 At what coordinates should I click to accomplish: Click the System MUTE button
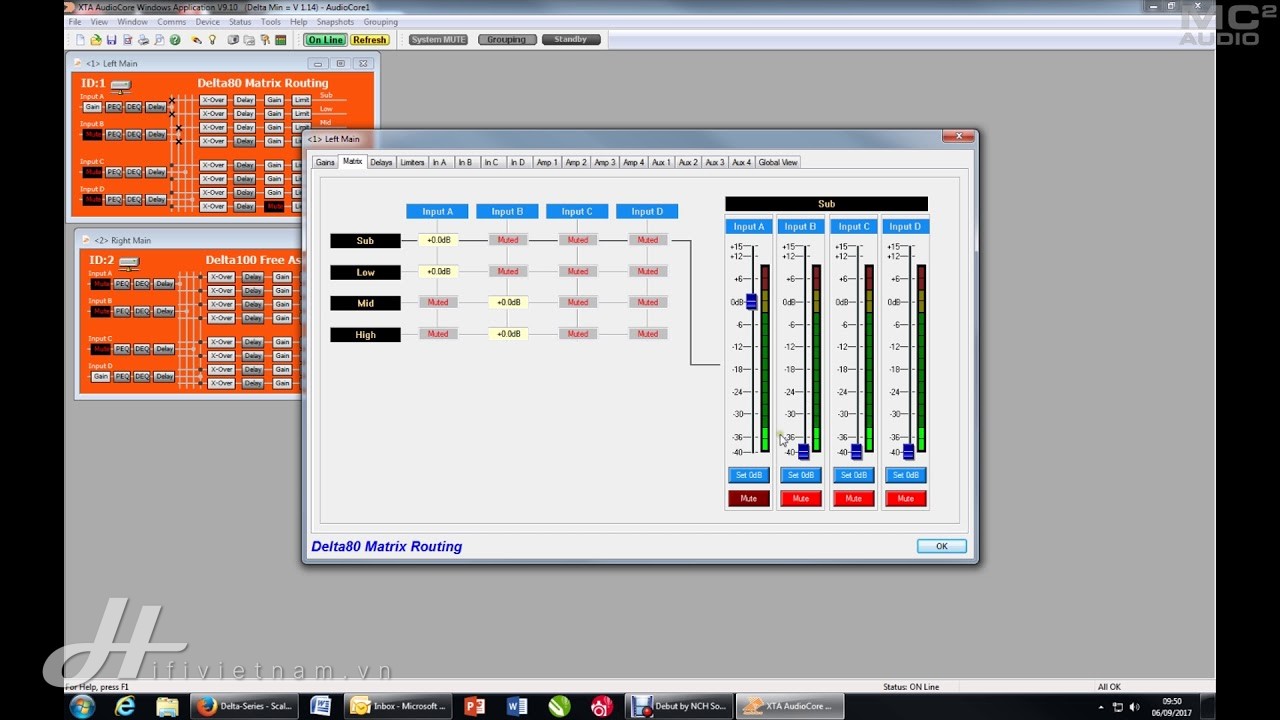438,40
